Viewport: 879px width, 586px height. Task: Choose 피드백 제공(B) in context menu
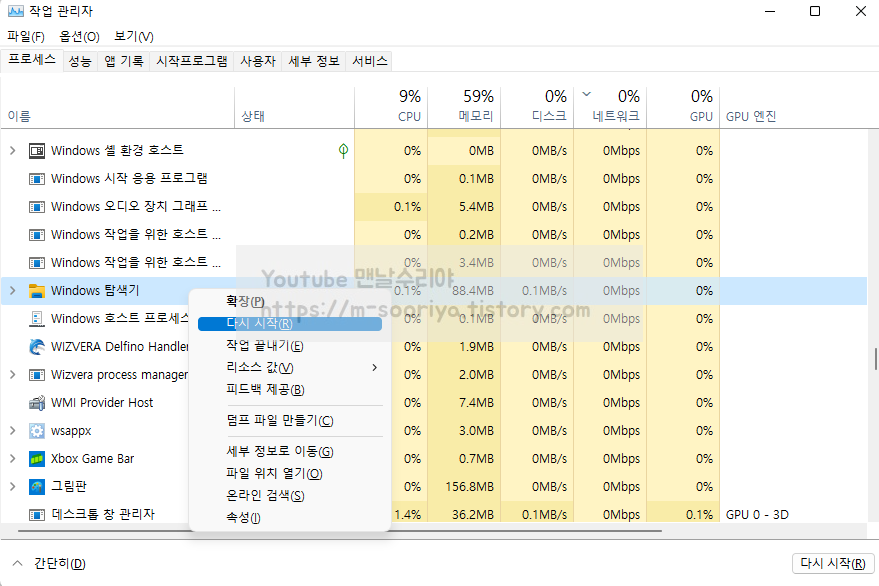click(x=290, y=389)
